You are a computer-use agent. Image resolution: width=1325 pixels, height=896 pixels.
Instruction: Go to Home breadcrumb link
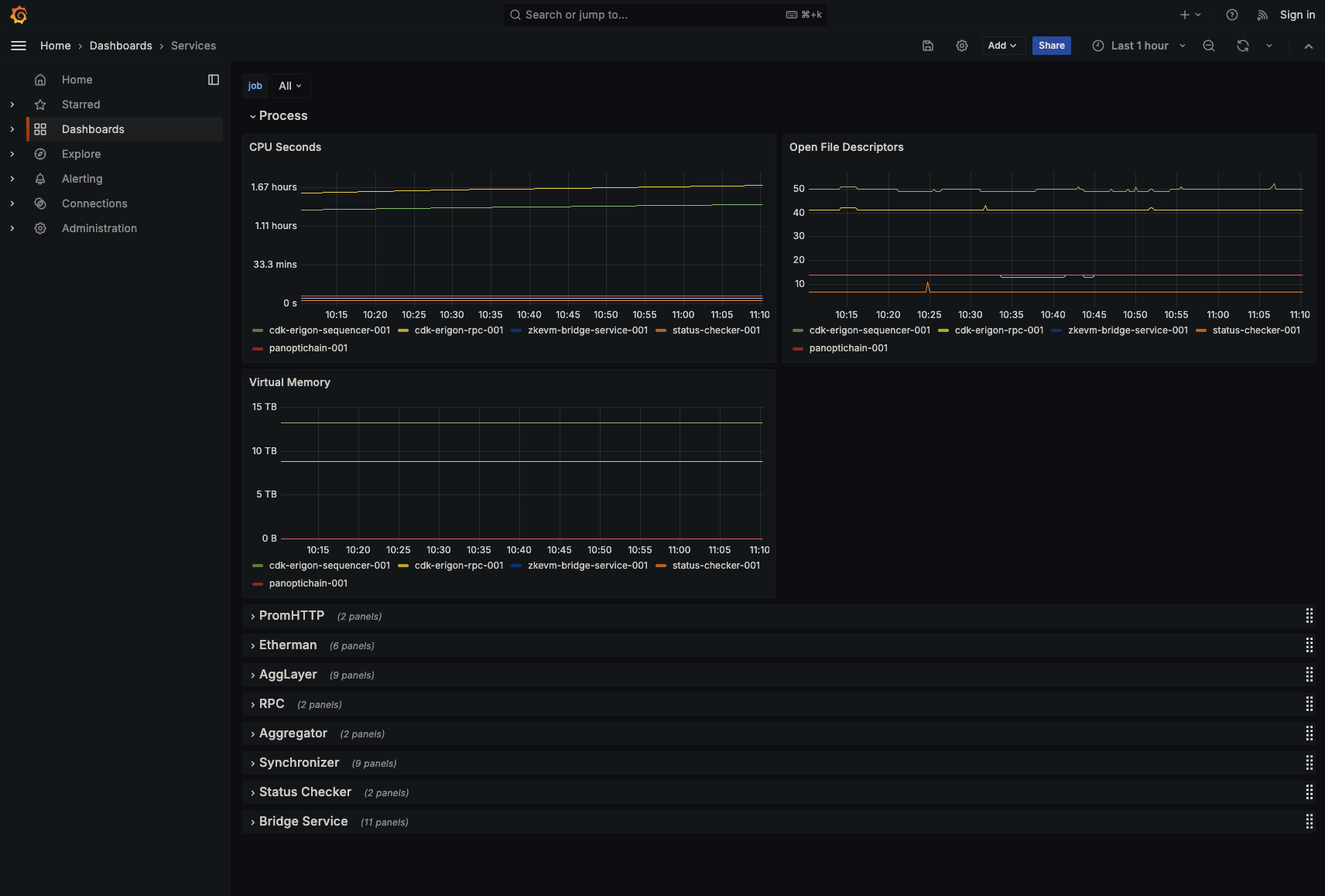tap(56, 46)
